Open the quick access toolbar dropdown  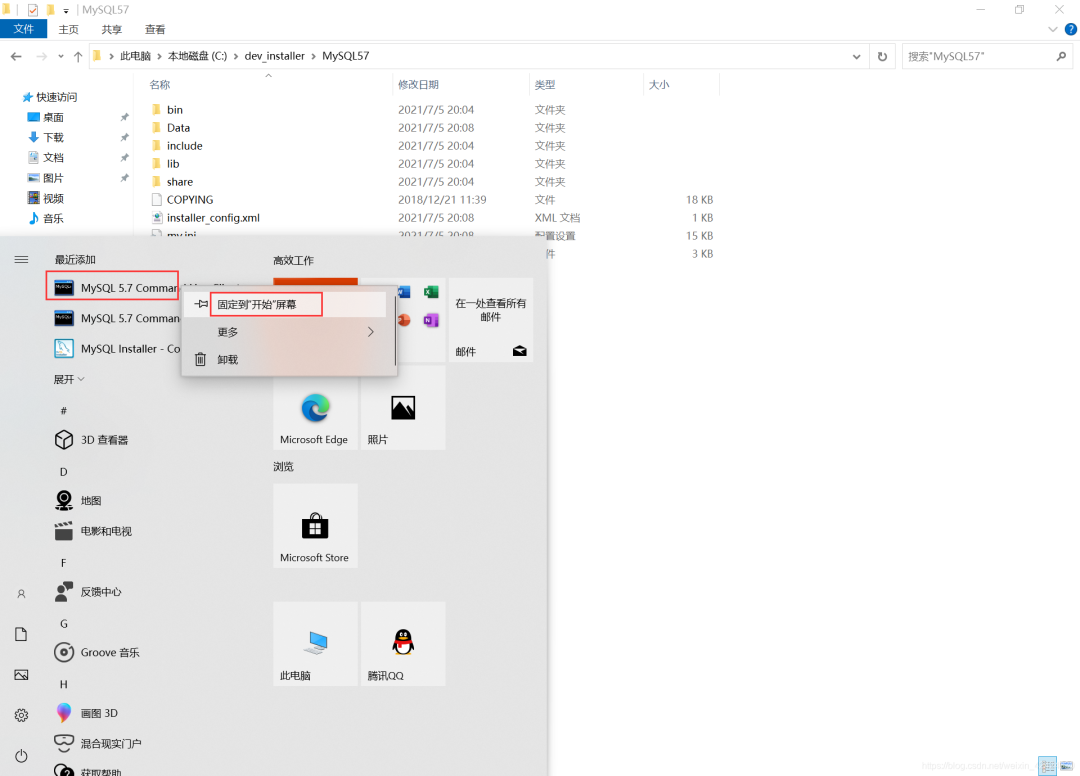[66, 10]
